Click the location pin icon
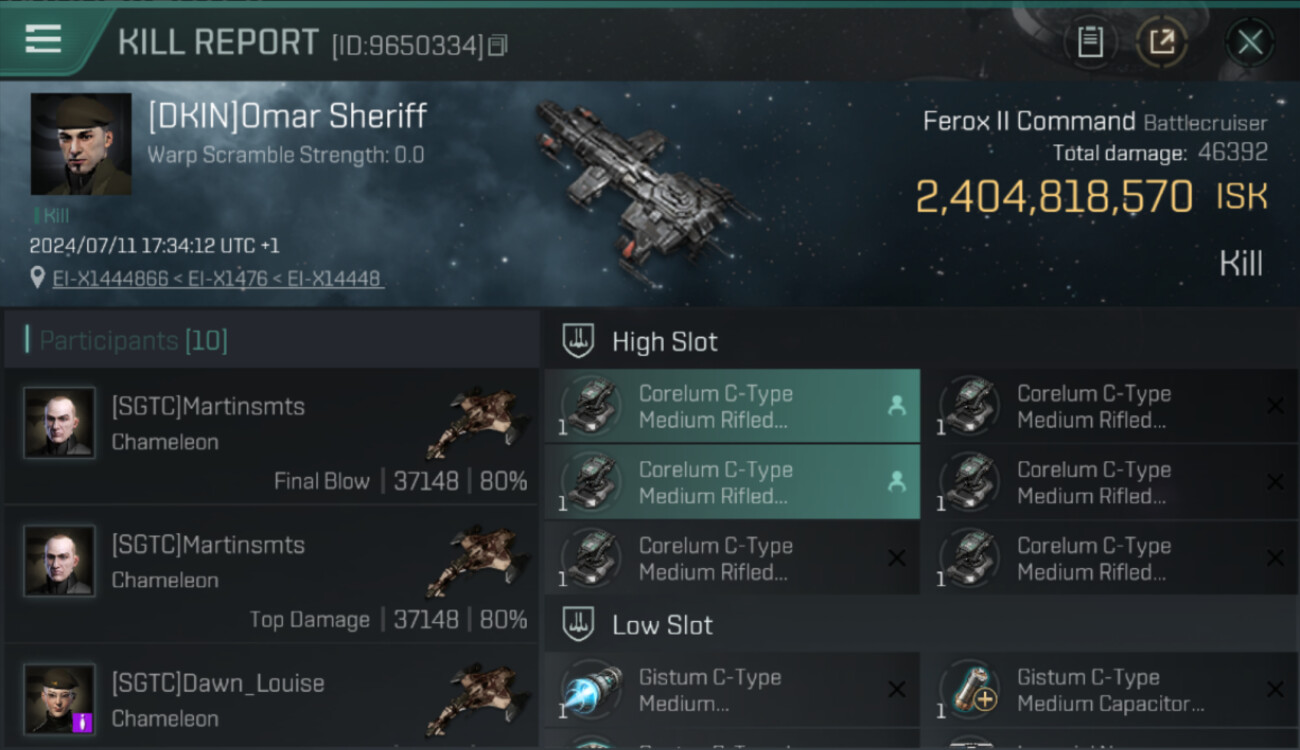The image size is (1300, 750). pyautogui.click(x=38, y=278)
